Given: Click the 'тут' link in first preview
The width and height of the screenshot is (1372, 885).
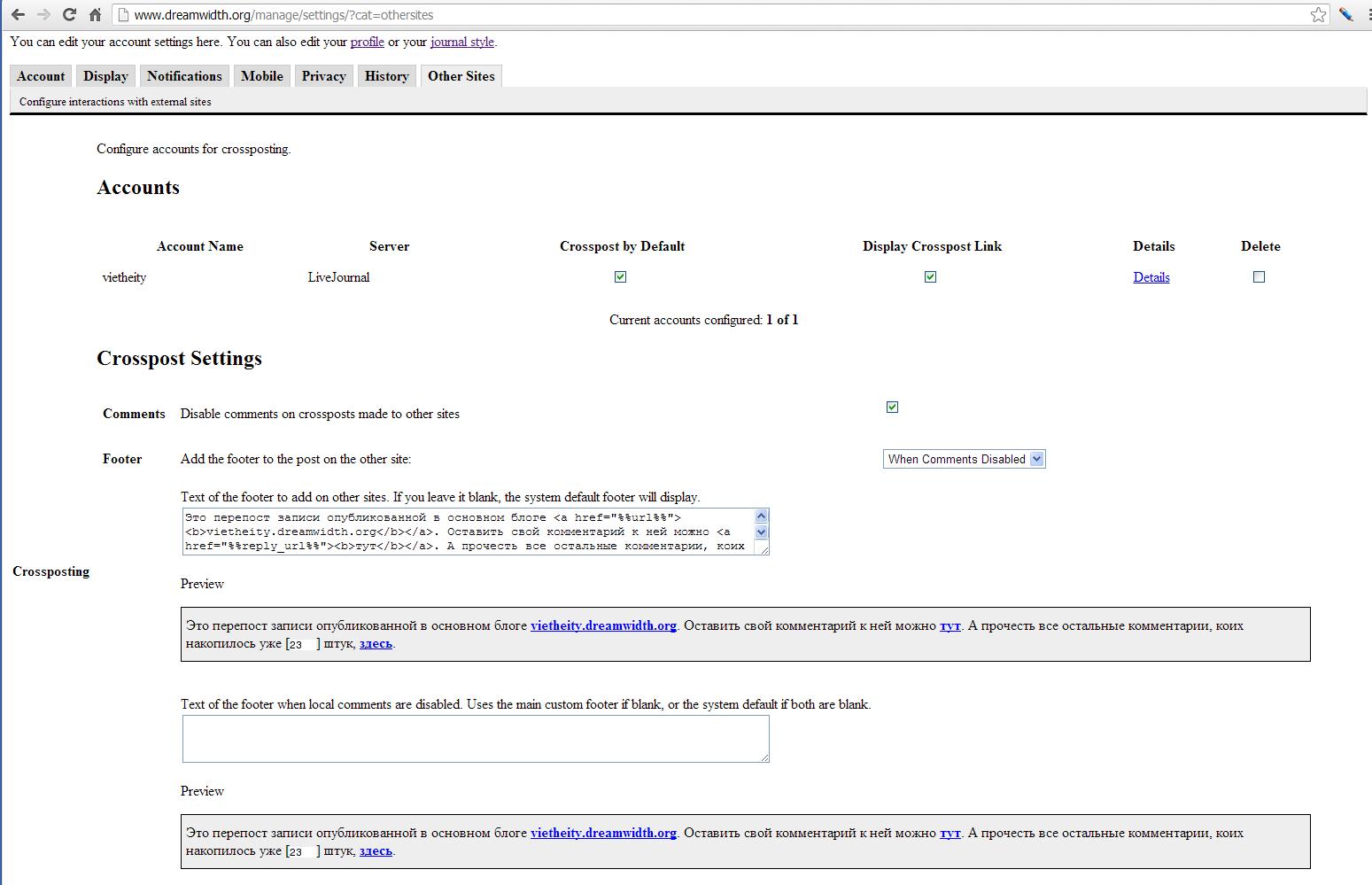Looking at the screenshot, I should 950,625.
